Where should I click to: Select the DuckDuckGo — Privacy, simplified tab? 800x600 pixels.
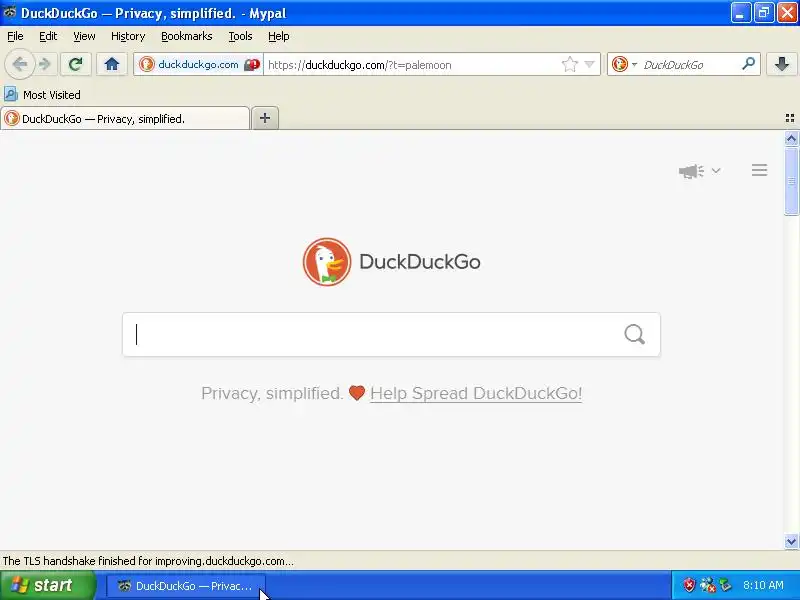[125, 119]
